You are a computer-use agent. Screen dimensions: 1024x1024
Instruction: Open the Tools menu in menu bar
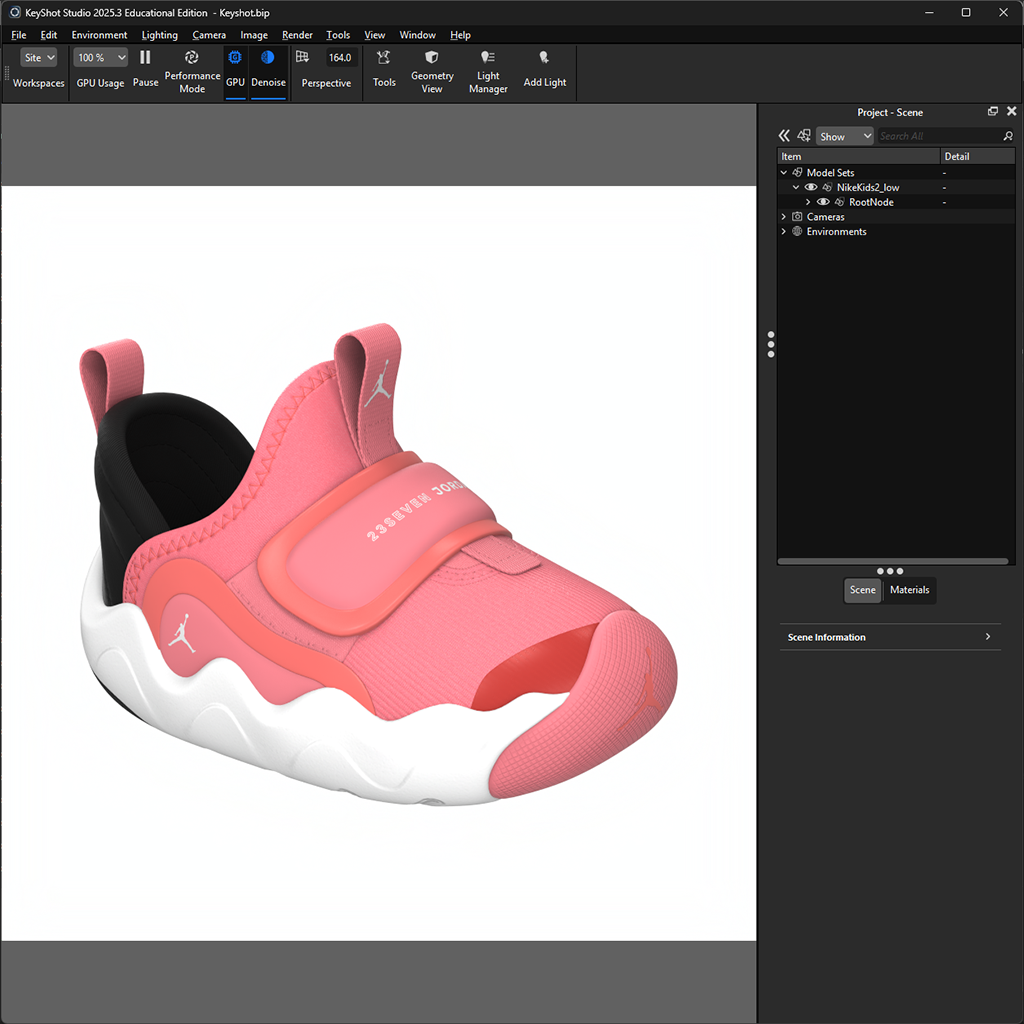[338, 35]
